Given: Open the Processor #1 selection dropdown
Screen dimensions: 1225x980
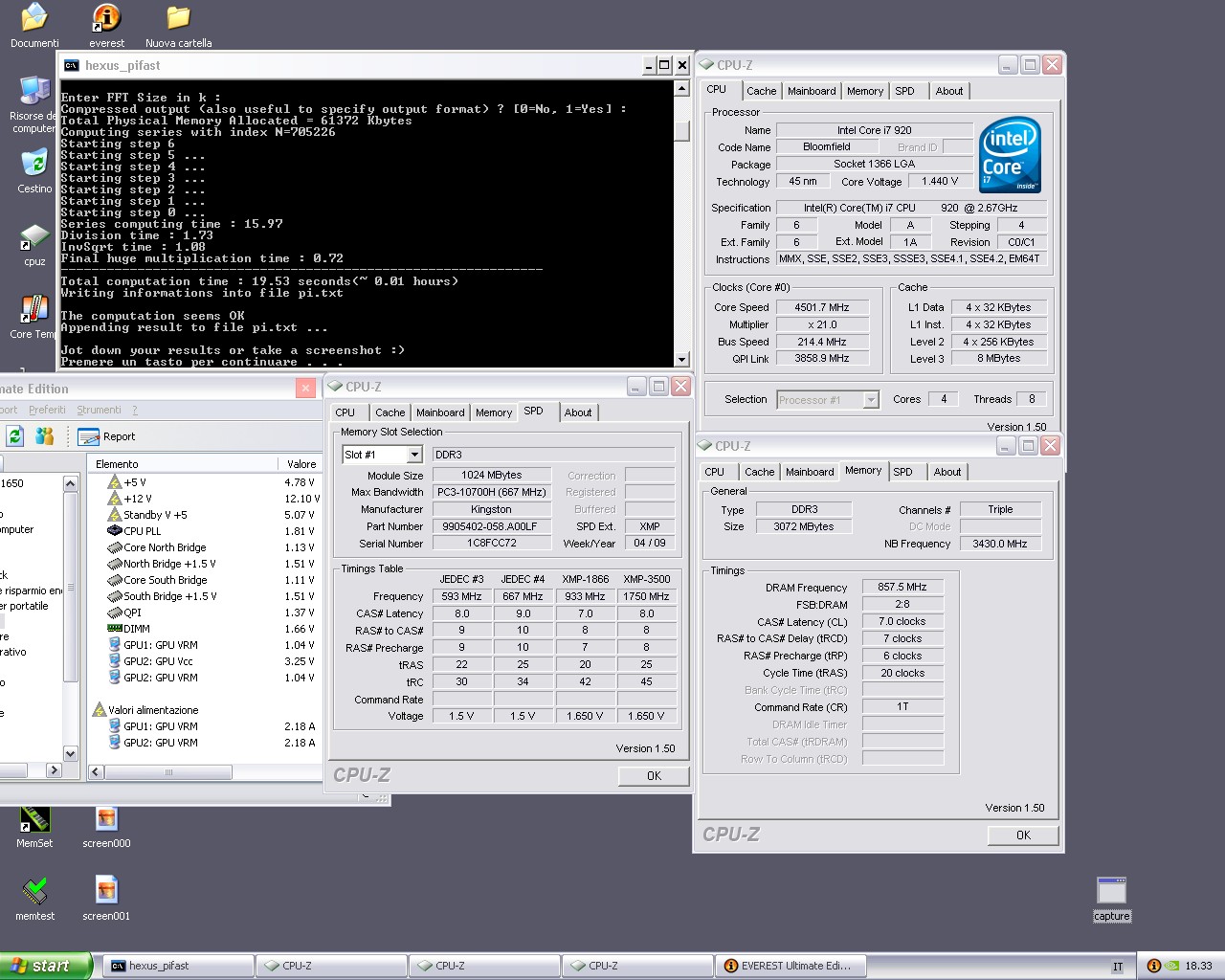Looking at the screenshot, I should pos(871,400).
